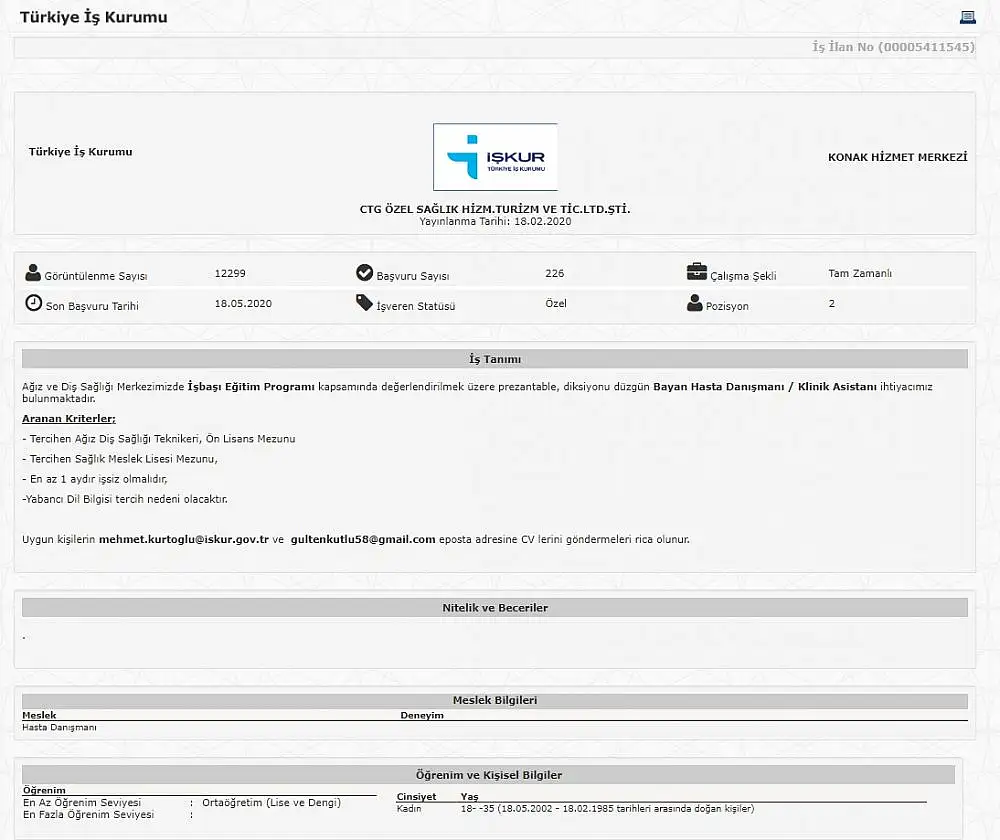
Task: Click the Öğrenim ve Kişisel Bilgiler header
Action: [x=489, y=775]
